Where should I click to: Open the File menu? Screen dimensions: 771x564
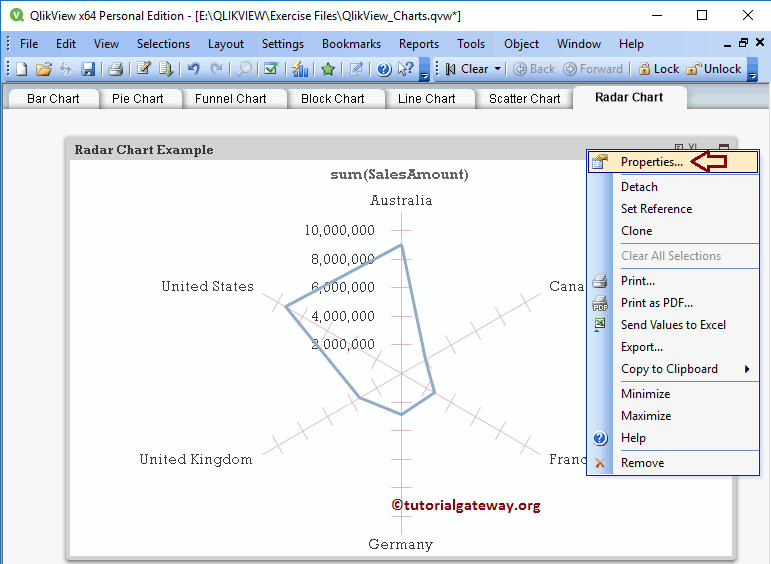(x=29, y=44)
